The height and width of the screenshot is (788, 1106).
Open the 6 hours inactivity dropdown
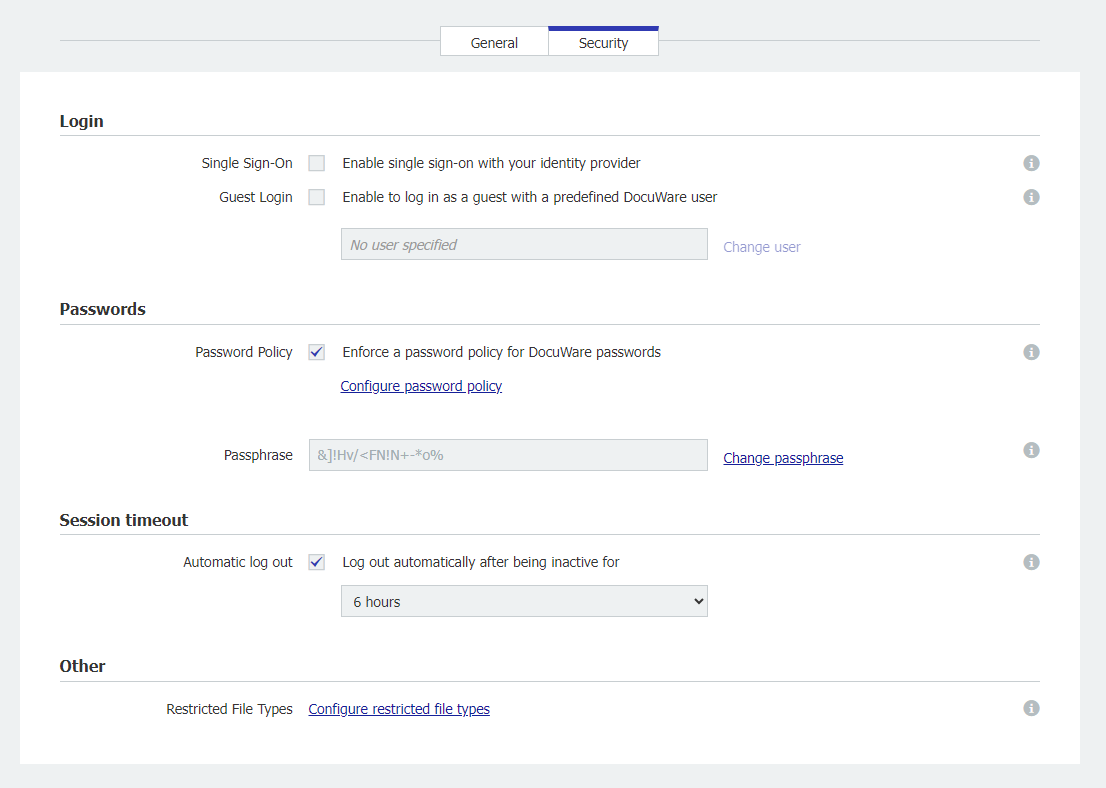pyautogui.click(x=524, y=602)
